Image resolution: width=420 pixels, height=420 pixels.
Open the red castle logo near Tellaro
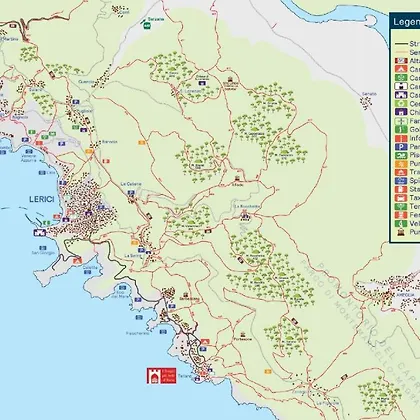click(x=162, y=376)
